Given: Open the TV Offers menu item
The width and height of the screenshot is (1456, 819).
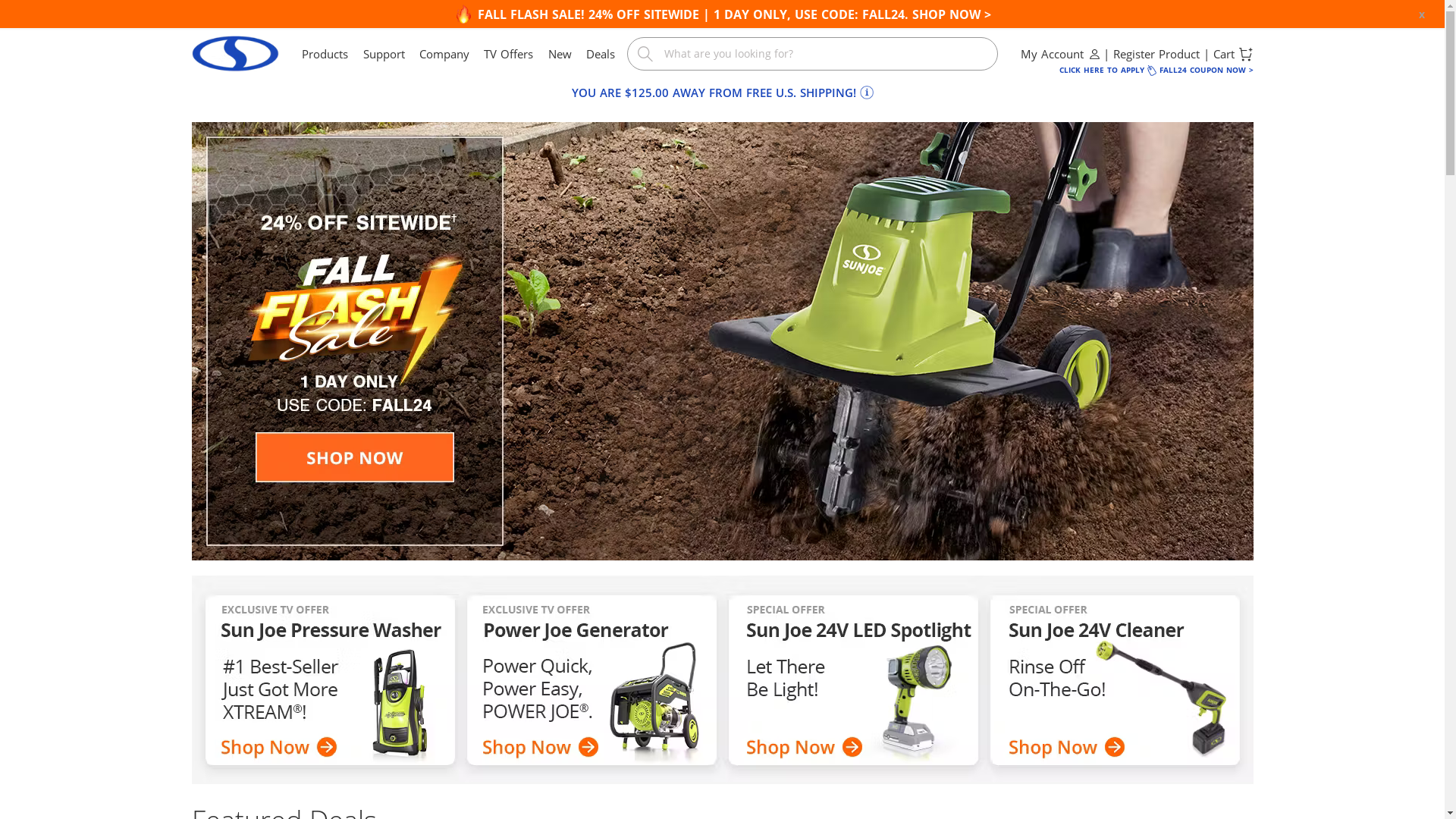Looking at the screenshot, I should coord(508,54).
